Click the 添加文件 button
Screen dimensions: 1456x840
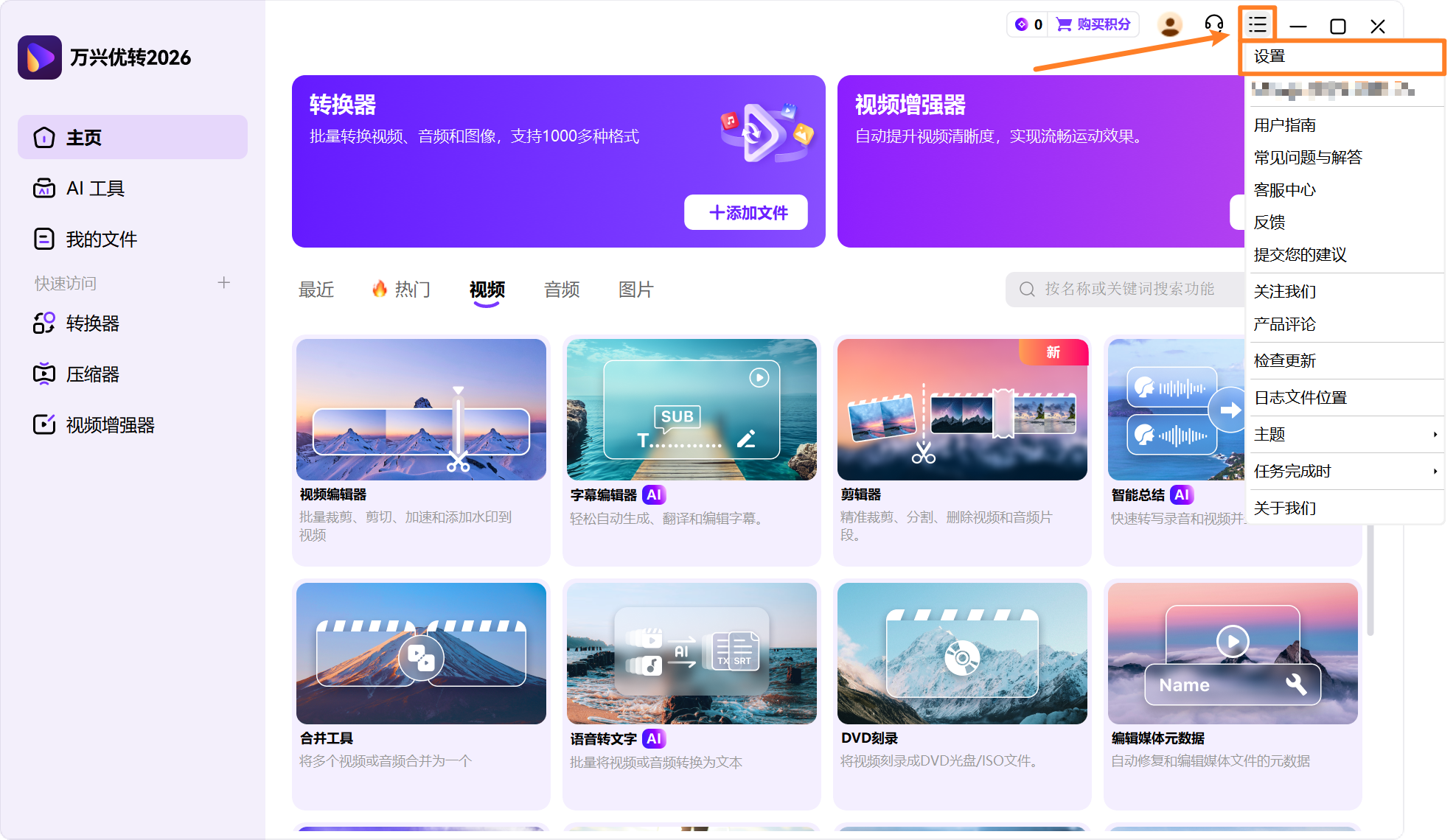click(745, 212)
